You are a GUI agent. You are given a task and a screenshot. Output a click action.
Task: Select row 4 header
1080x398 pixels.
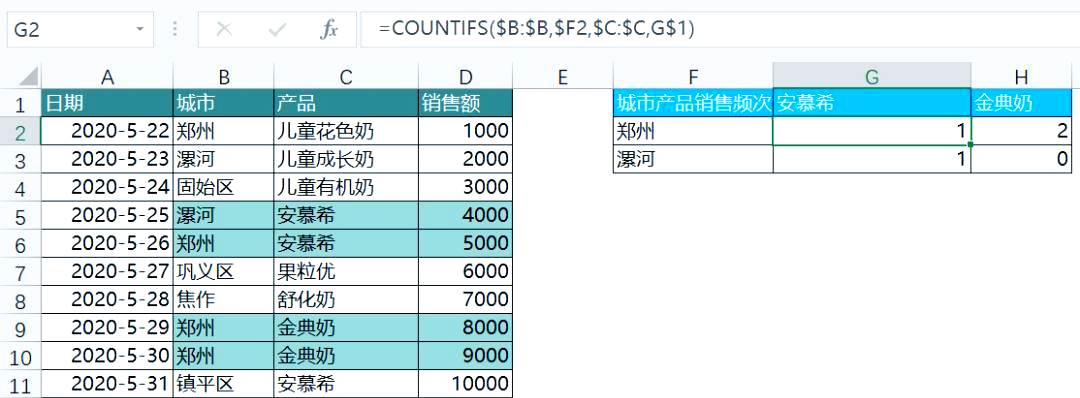[20, 187]
